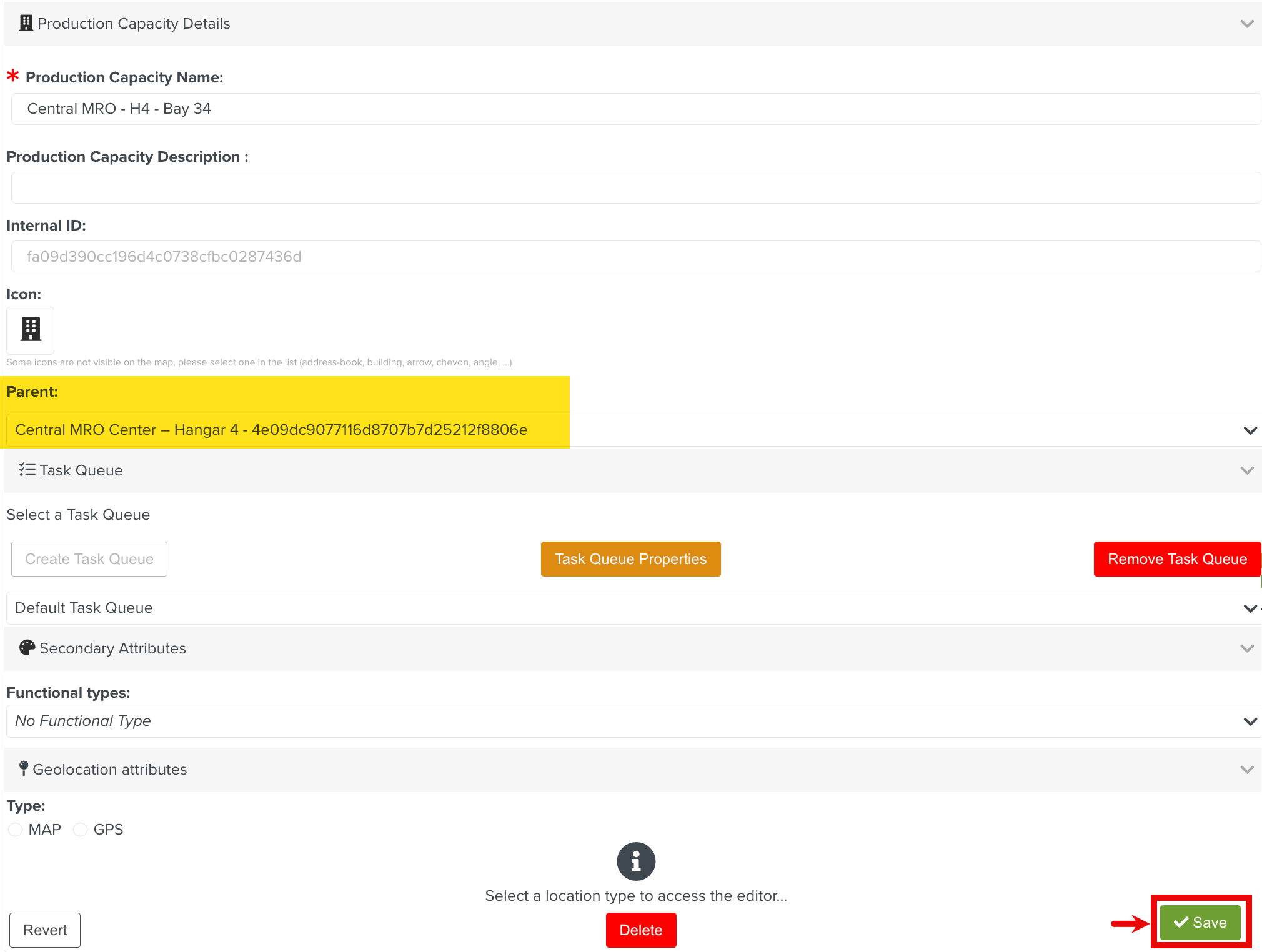Click the Production Capacity Details building icon
The height and width of the screenshot is (952, 1262).
tap(26, 23)
